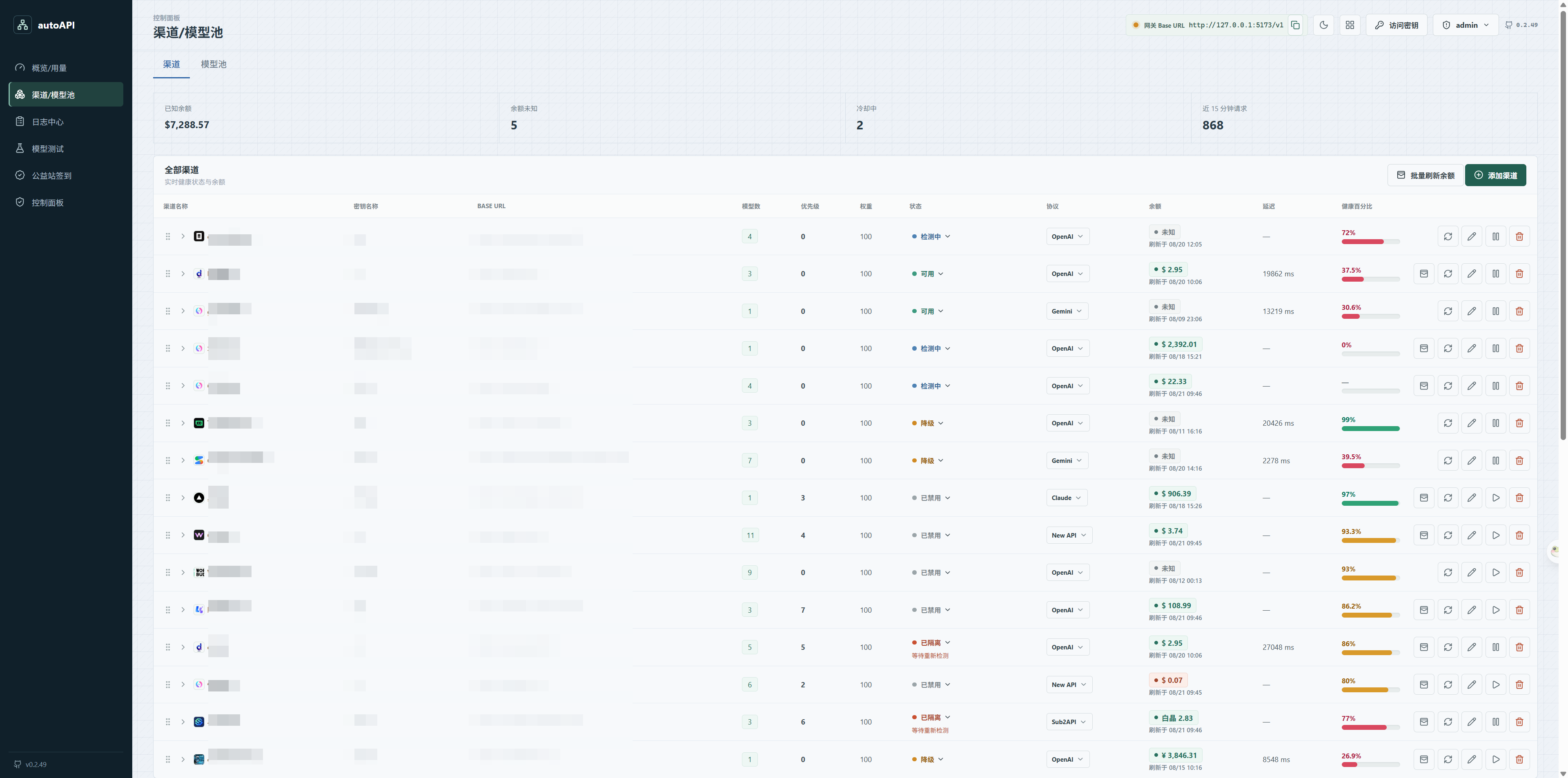The height and width of the screenshot is (778, 1568).
Task: Delete the channel with $108.99 balance
Action: pos(1519,610)
